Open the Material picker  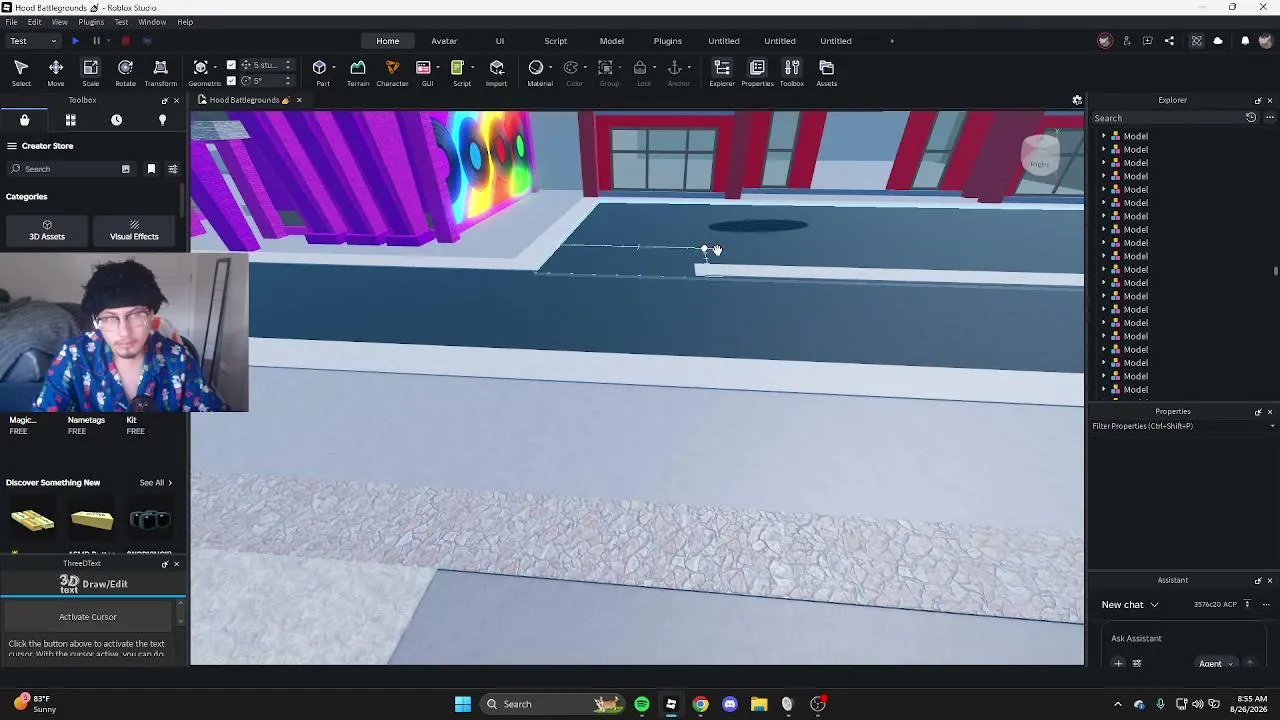[537, 72]
